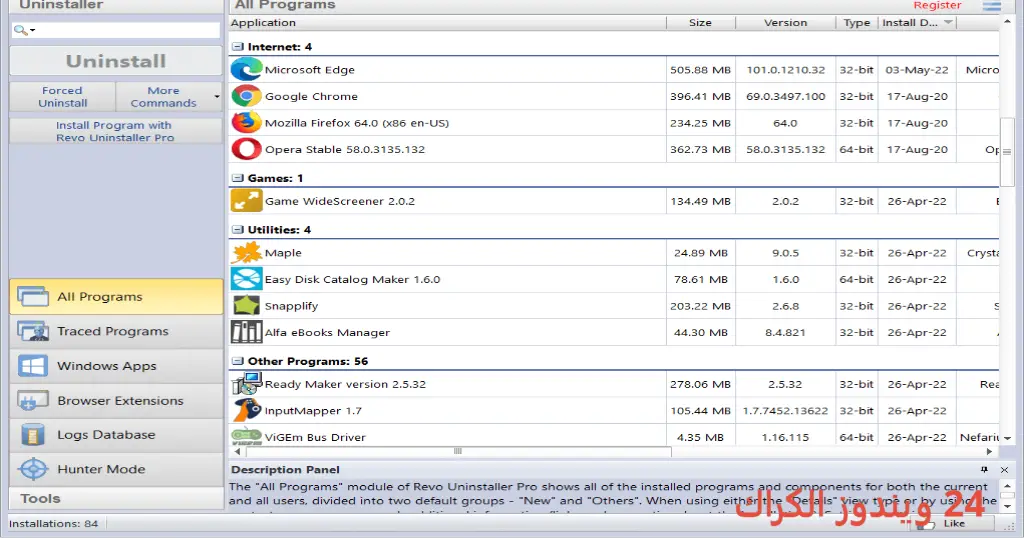Click the Easy Disk Catalog Maker icon
The width and height of the screenshot is (1024, 538).
pyautogui.click(x=246, y=279)
